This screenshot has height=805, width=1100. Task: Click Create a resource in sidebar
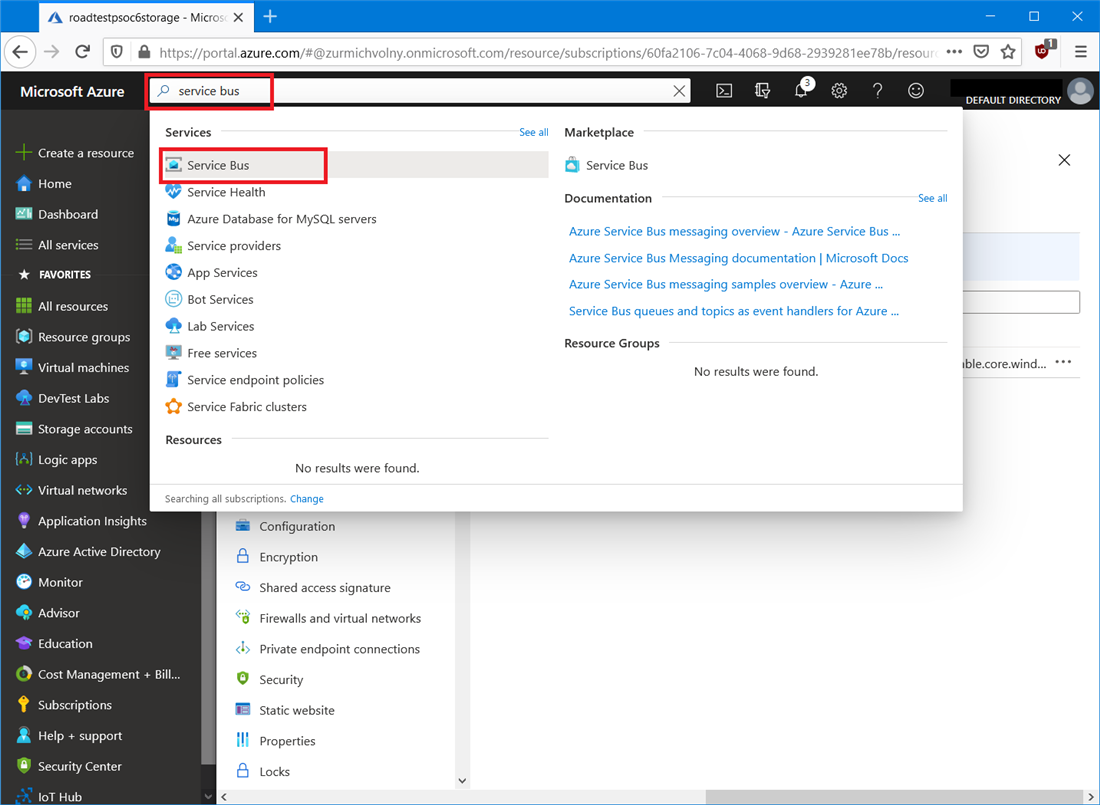point(85,153)
